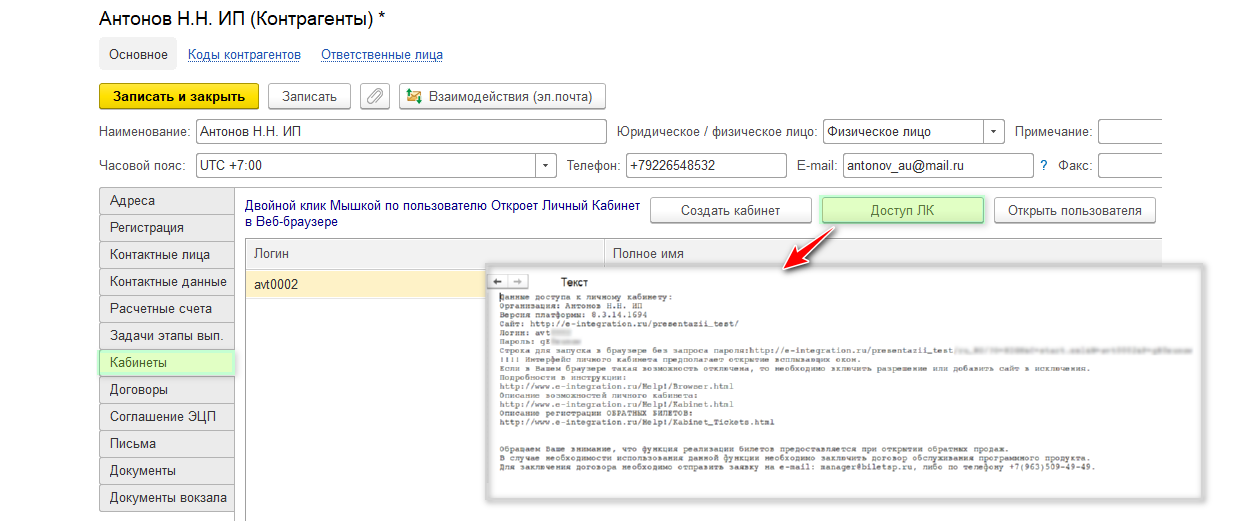Click the Записать и закрыть button
This screenshot has height=521, width=1259.
coord(179,96)
